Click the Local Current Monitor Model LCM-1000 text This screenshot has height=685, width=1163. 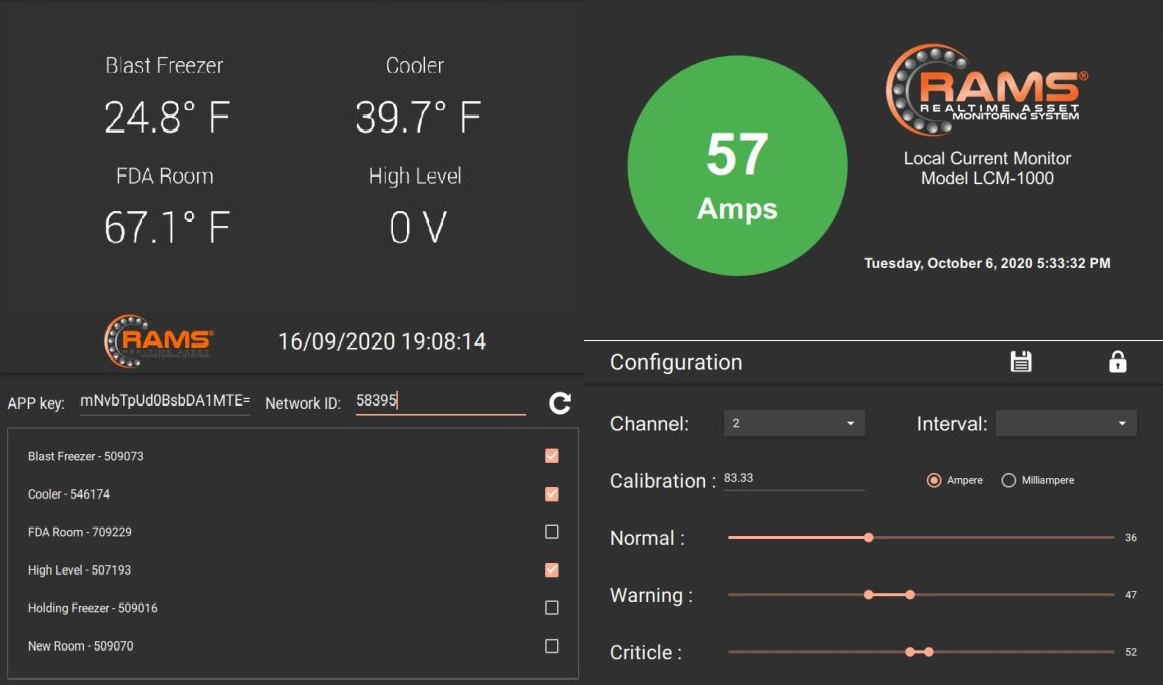[x=986, y=168]
